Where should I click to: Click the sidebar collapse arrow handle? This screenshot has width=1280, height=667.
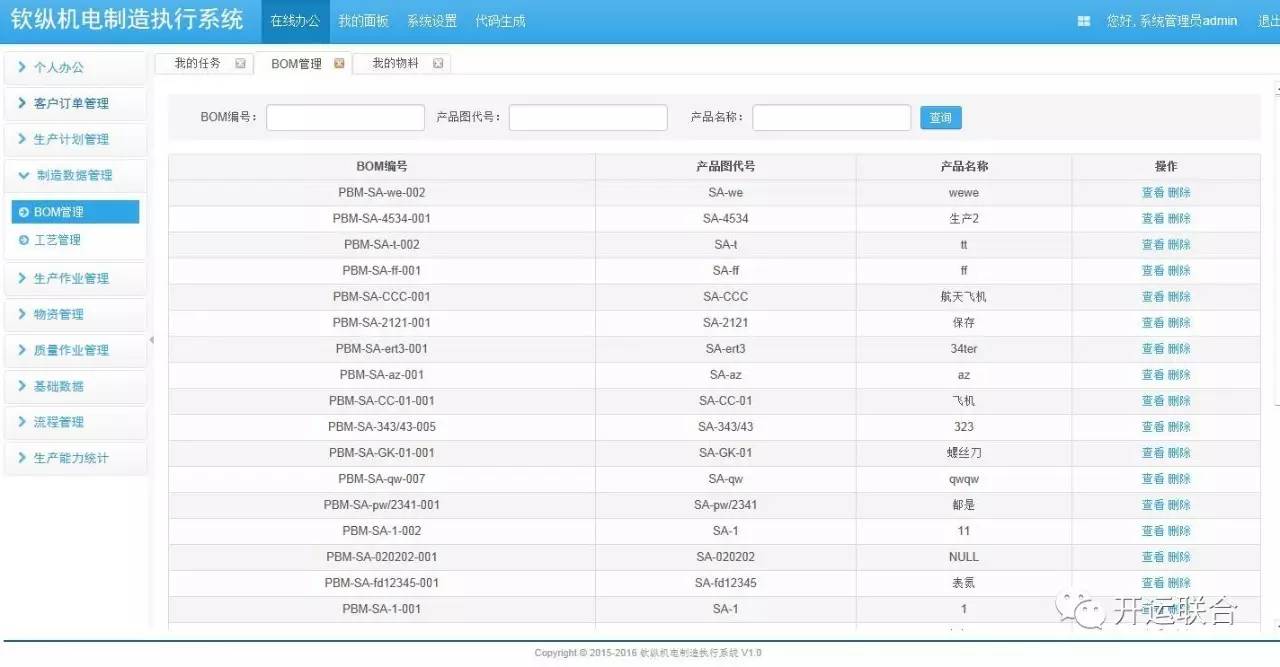(152, 341)
